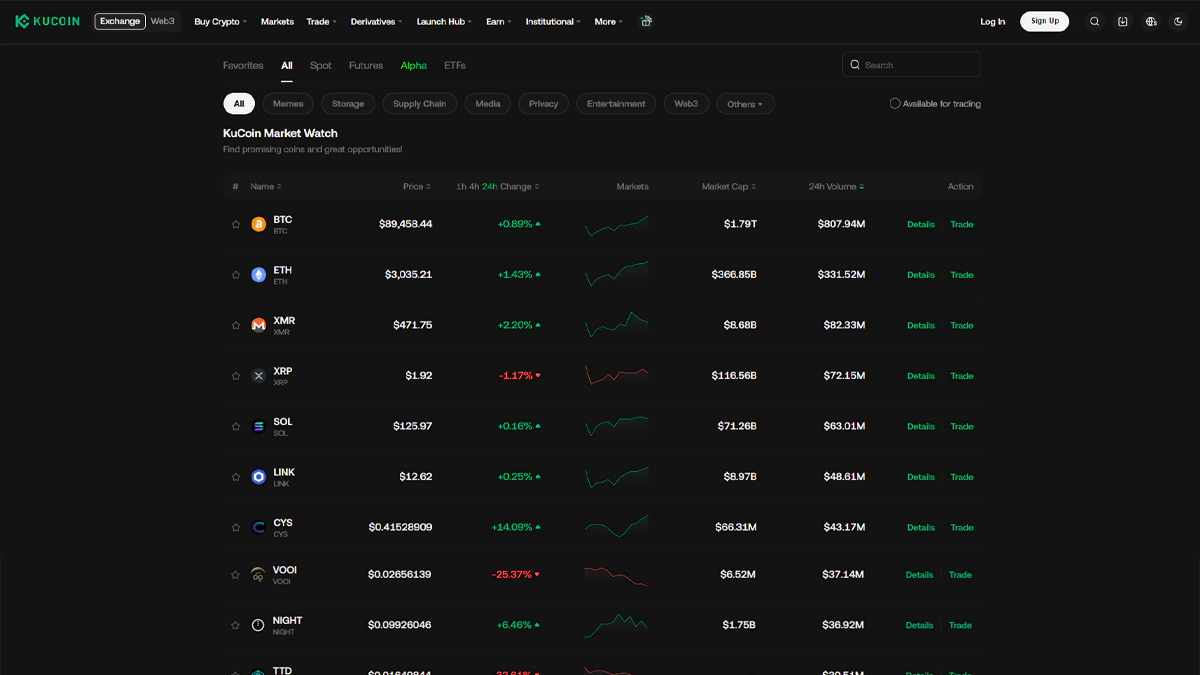Select the Alpha tab
The width and height of the screenshot is (1200, 675).
pyautogui.click(x=413, y=65)
